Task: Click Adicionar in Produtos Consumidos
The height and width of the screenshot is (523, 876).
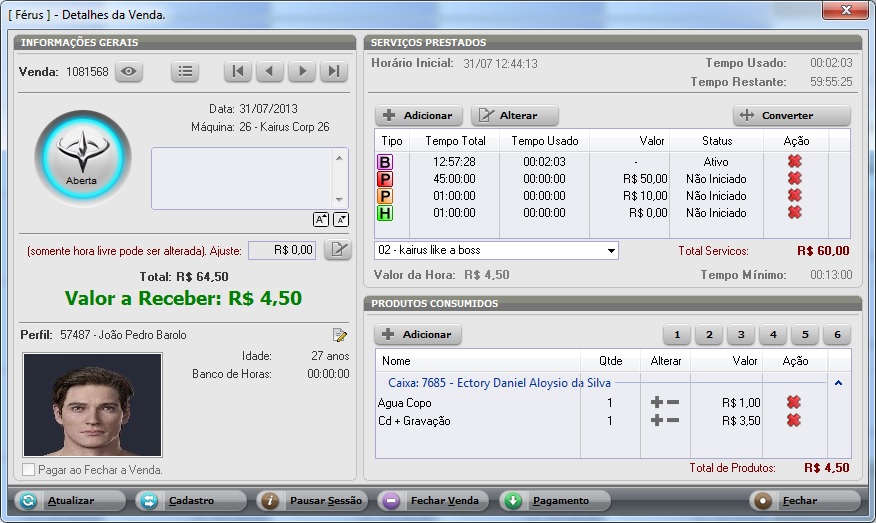Action: [x=417, y=335]
